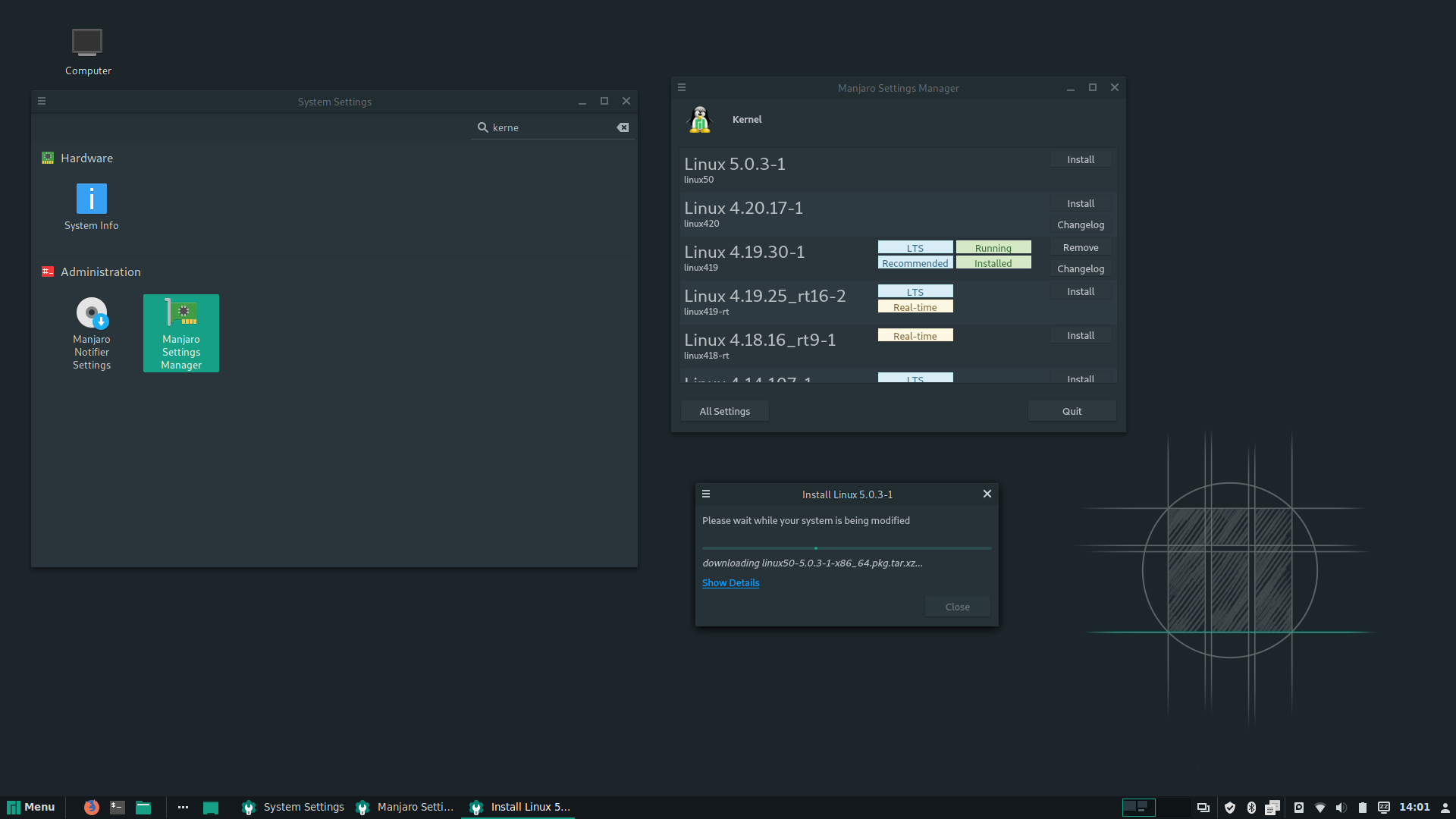Viewport: 1456px width, 819px height.
Task: Click the download progress bar
Action: coord(847,548)
